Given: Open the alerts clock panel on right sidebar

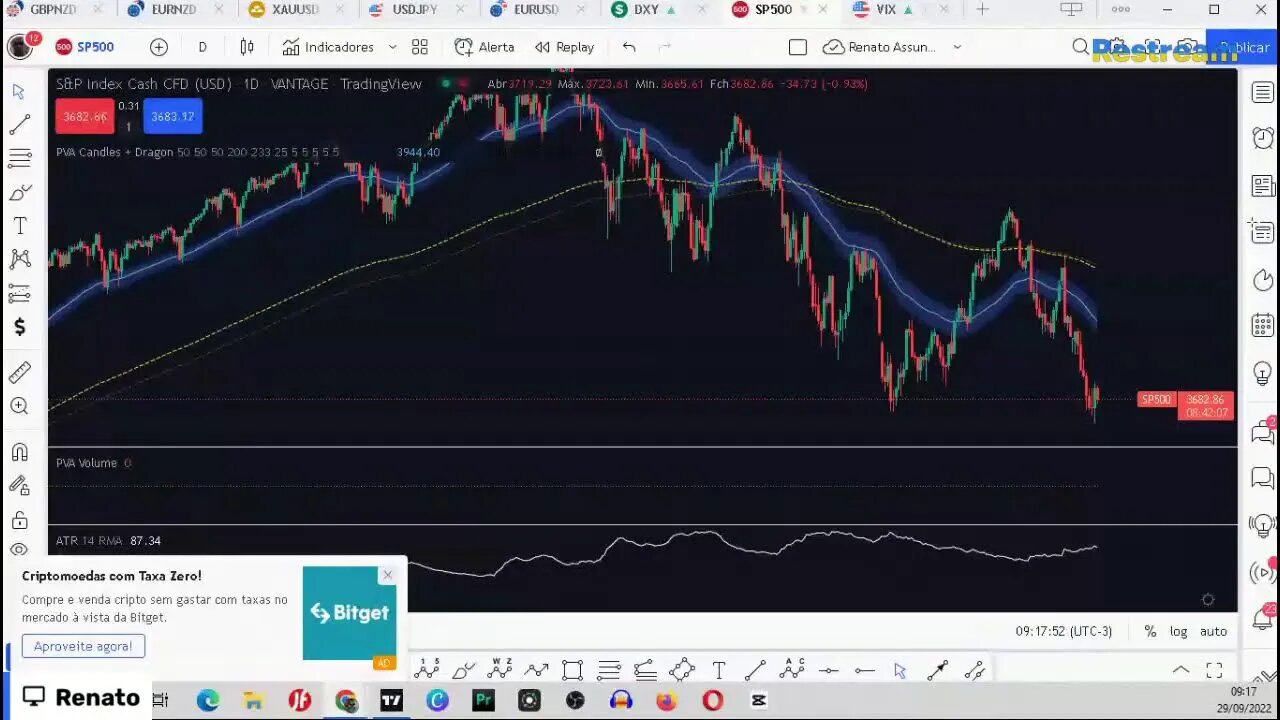Looking at the screenshot, I should pyautogui.click(x=1262, y=138).
